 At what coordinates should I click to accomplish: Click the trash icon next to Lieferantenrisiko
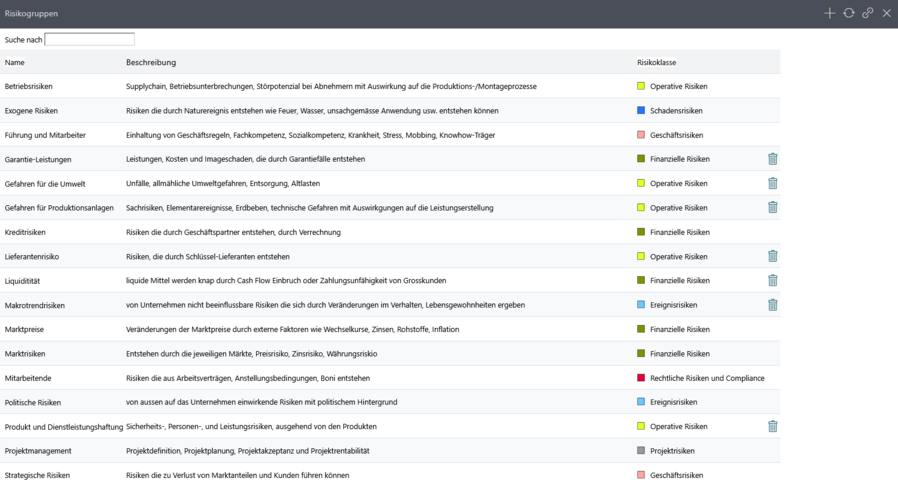[x=772, y=256]
